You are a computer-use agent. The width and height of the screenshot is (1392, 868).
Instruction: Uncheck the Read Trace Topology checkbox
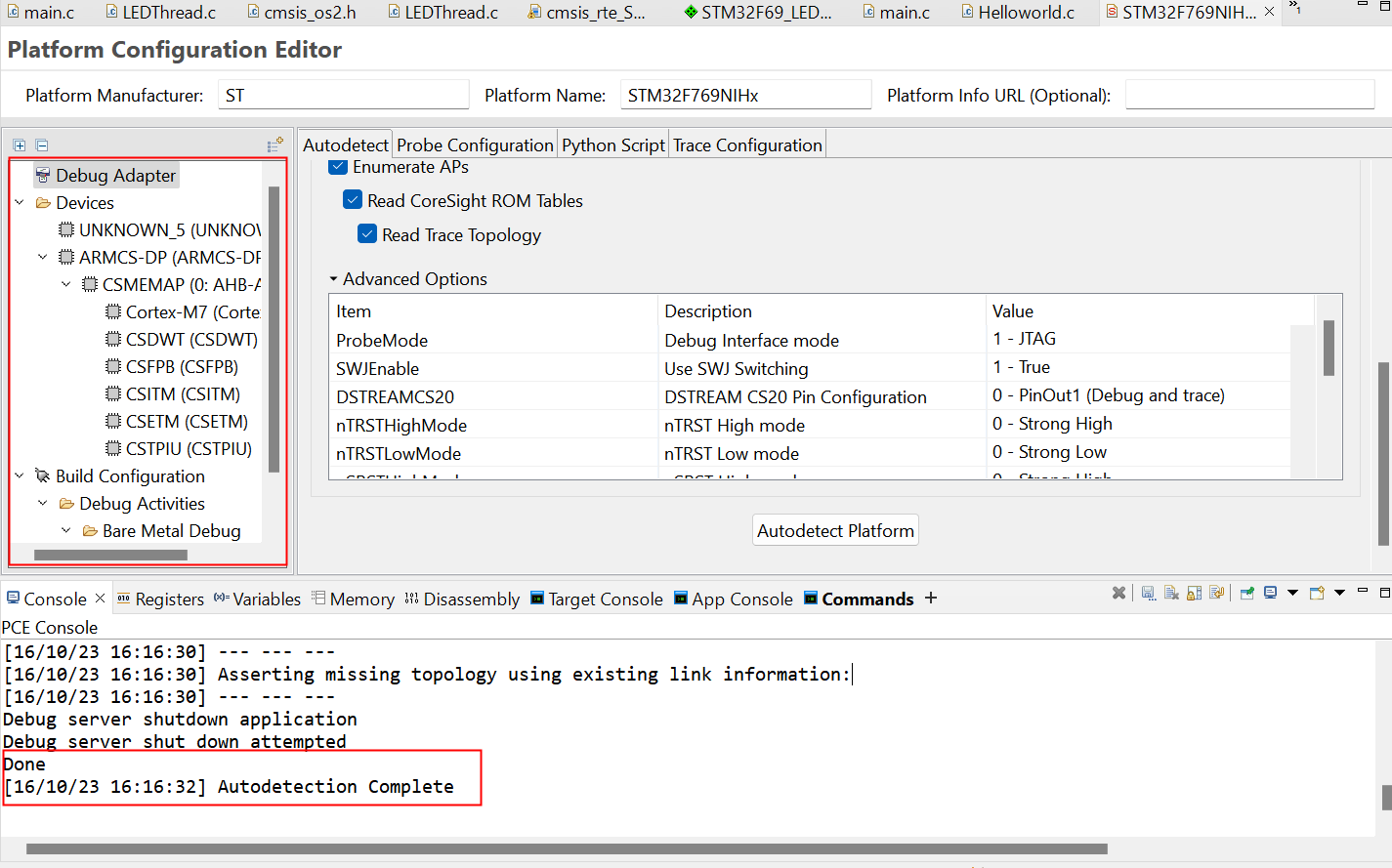[367, 234]
